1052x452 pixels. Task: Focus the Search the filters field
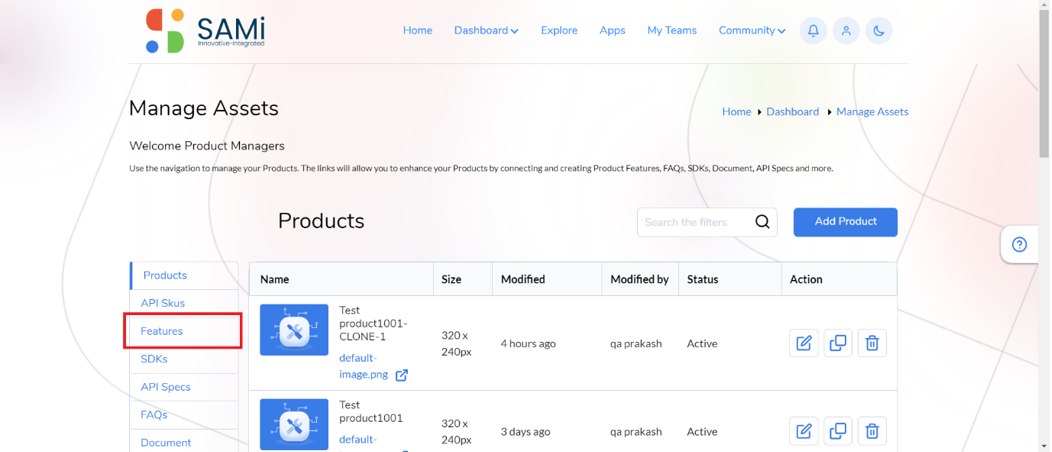tap(707, 222)
